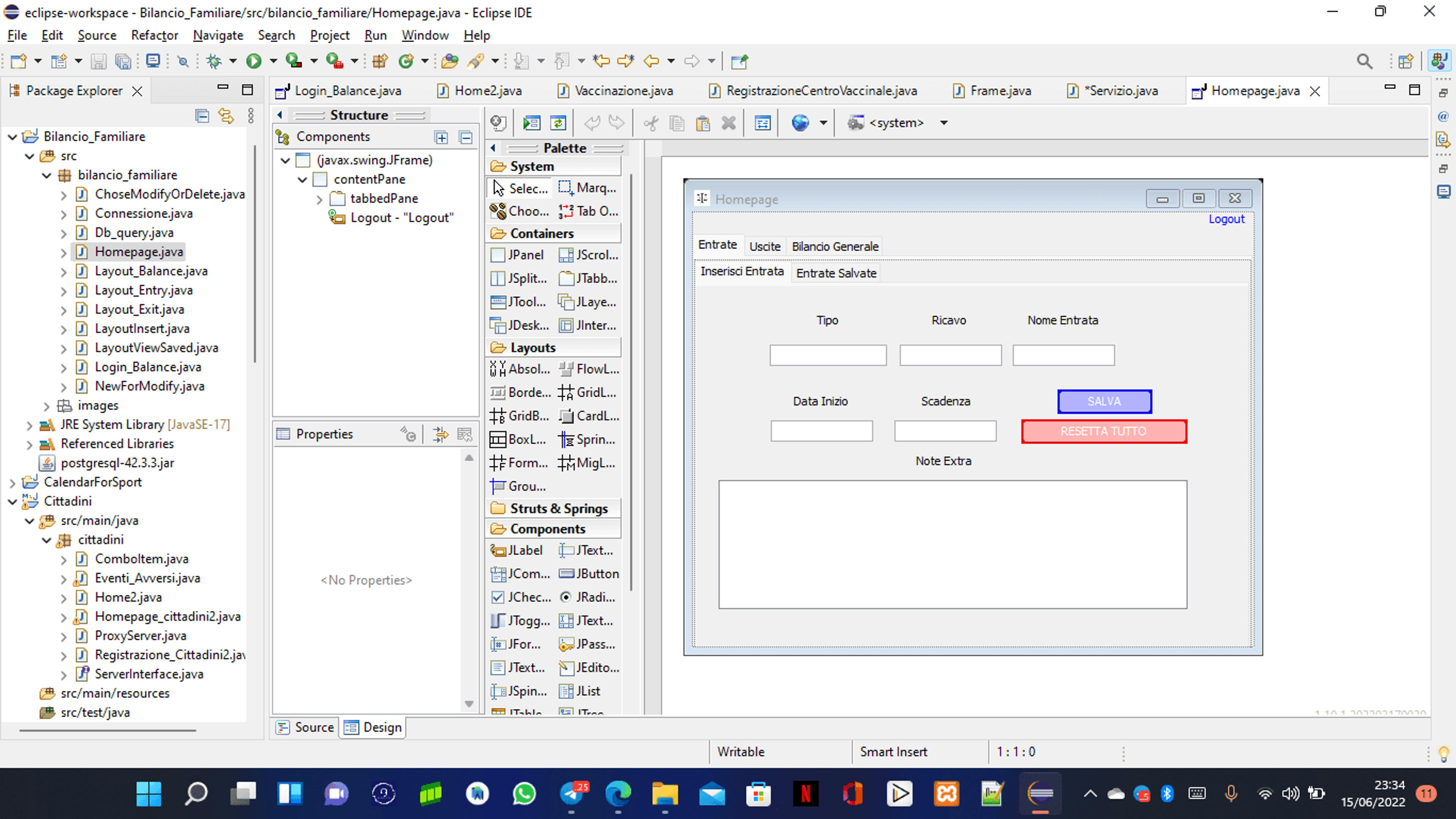Pick the Choose component palette tool

[x=519, y=211]
